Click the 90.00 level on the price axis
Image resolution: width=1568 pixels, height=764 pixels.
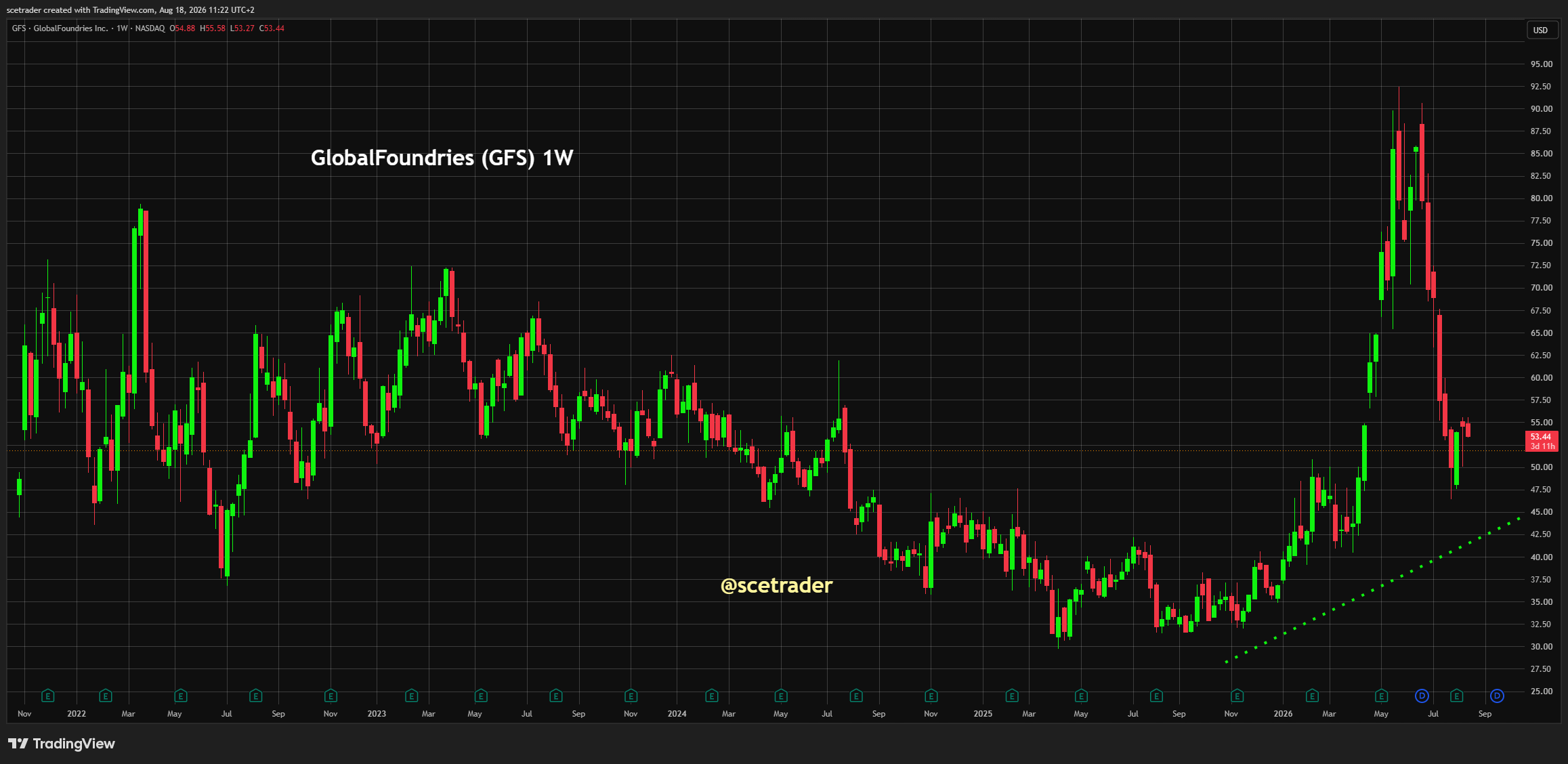(x=1542, y=109)
